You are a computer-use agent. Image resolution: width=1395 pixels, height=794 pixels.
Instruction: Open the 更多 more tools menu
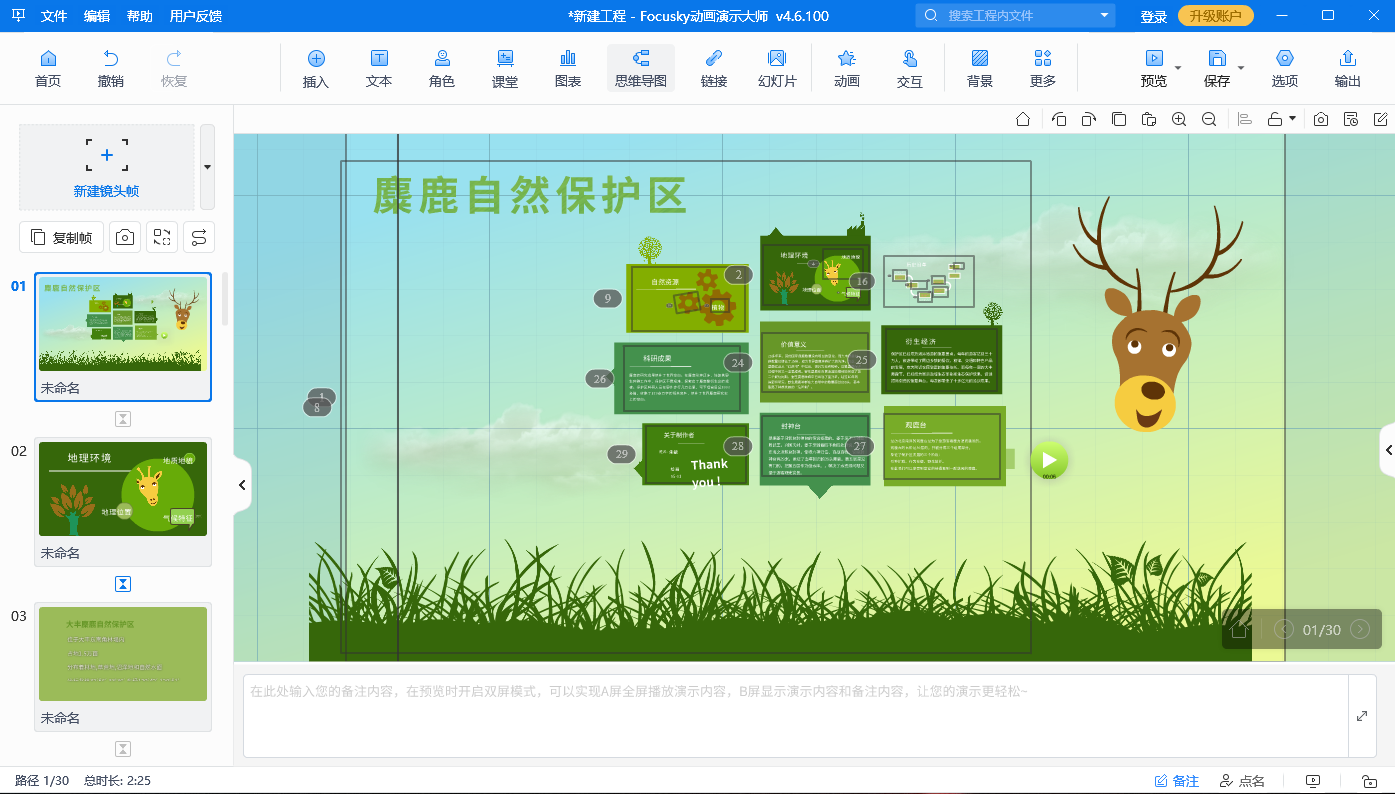tap(1043, 68)
